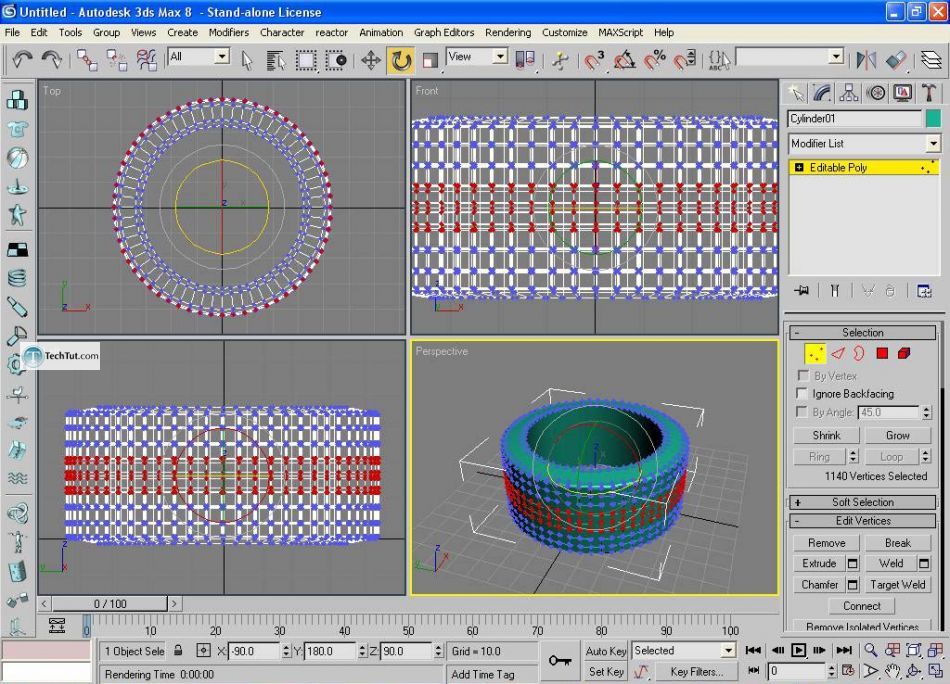Enable the By Angle checkbox
950x684 pixels.
point(803,412)
